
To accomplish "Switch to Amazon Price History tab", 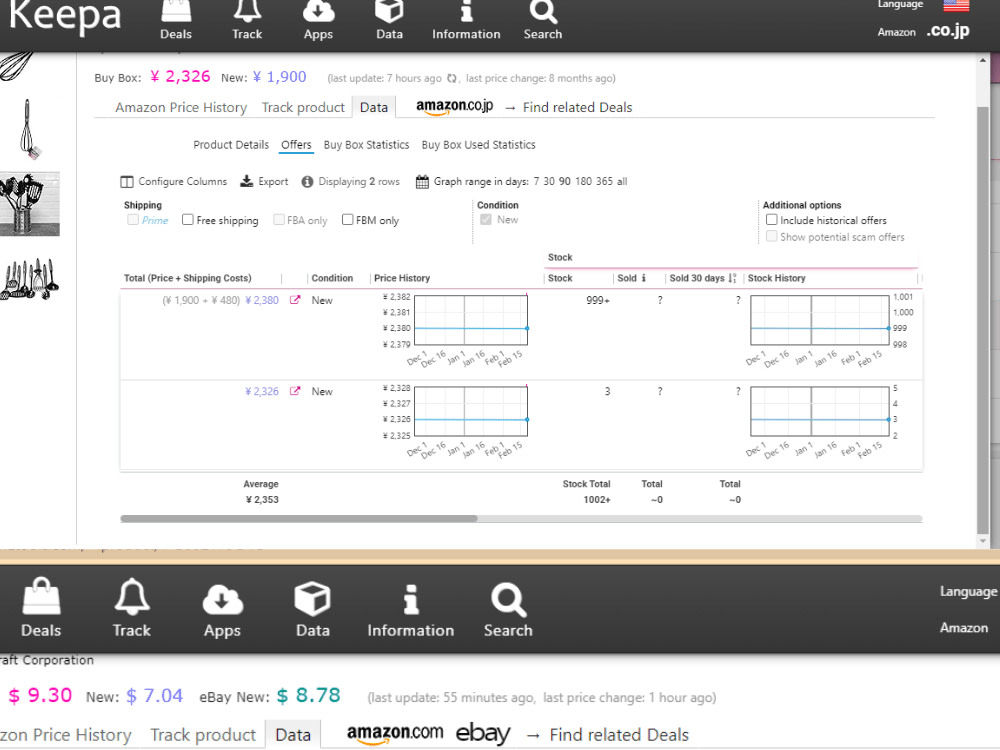I will coord(181,107).
